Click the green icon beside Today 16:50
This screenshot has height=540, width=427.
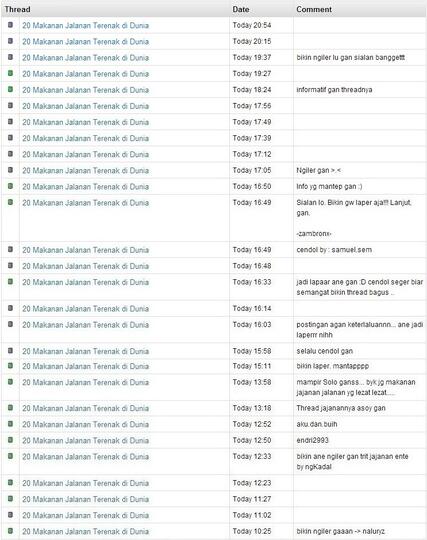10,186
